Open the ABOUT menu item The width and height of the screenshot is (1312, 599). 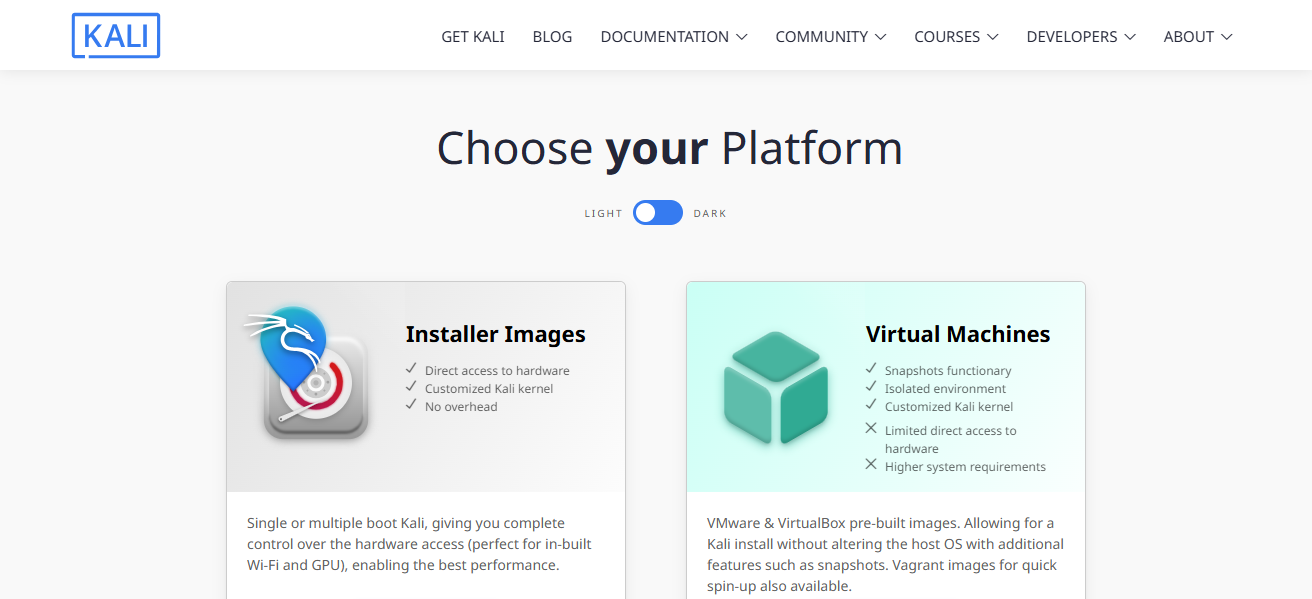(1189, 37)
